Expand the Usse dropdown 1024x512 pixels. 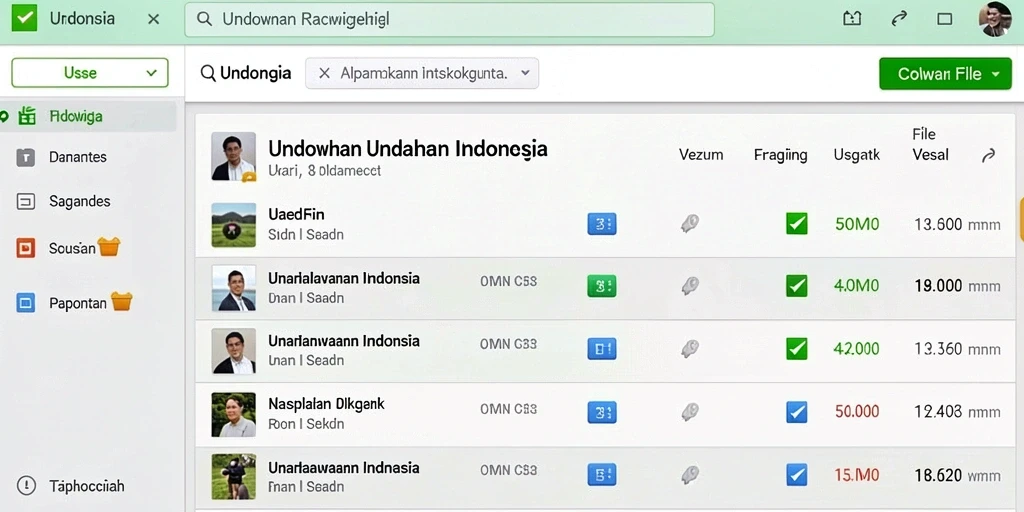coord(89,72)
